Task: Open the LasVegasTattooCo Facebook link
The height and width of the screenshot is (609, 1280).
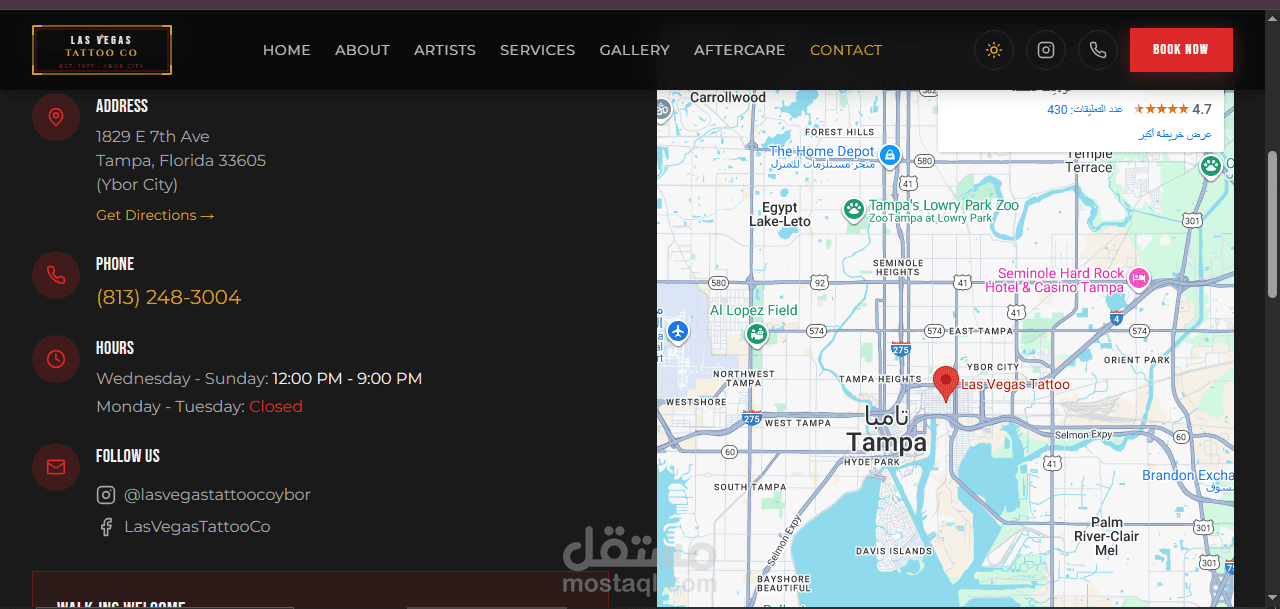Action: click(x=197, y=527)
